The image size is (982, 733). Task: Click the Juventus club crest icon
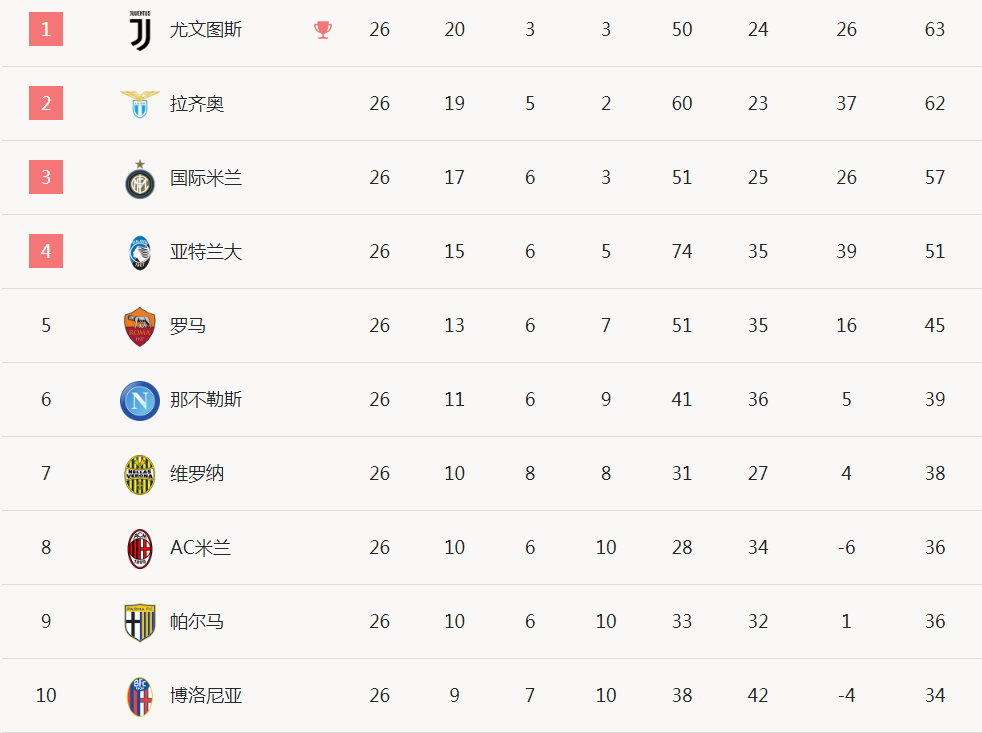140,30
